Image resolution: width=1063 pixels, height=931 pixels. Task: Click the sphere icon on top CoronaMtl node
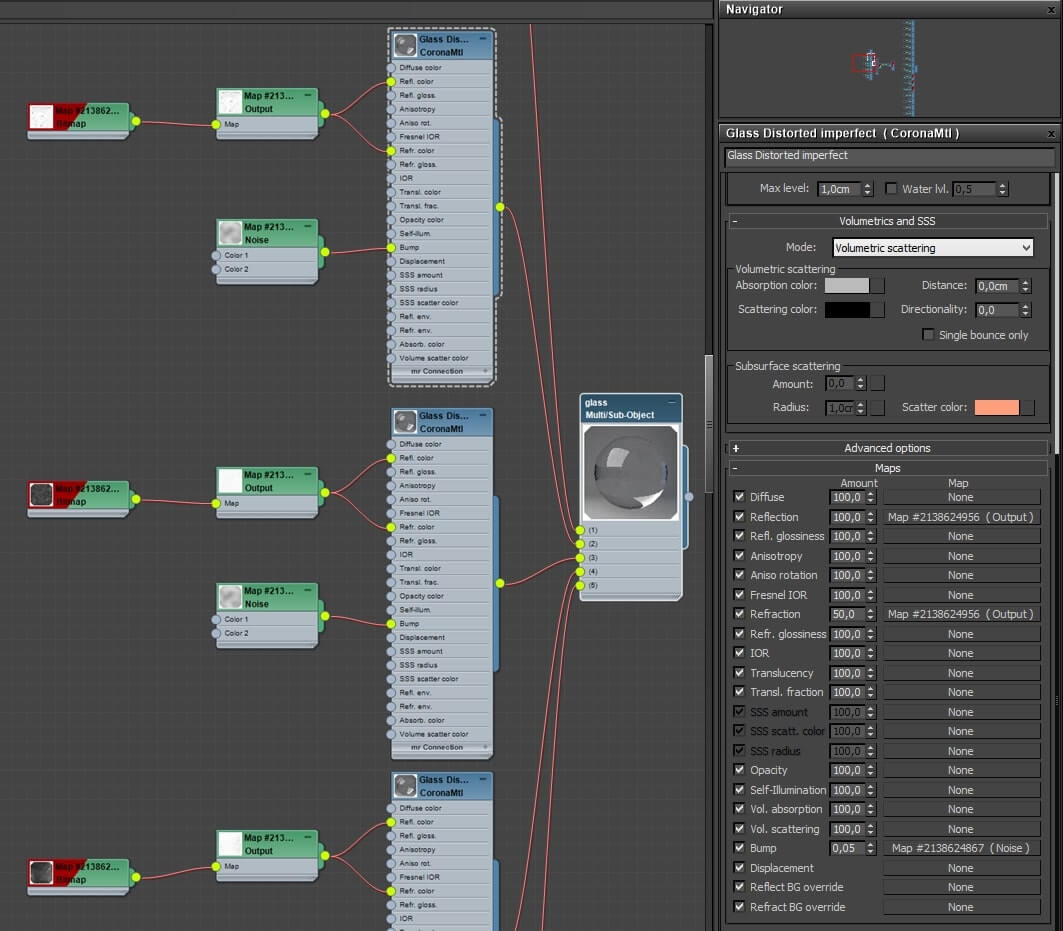point(405,45)
